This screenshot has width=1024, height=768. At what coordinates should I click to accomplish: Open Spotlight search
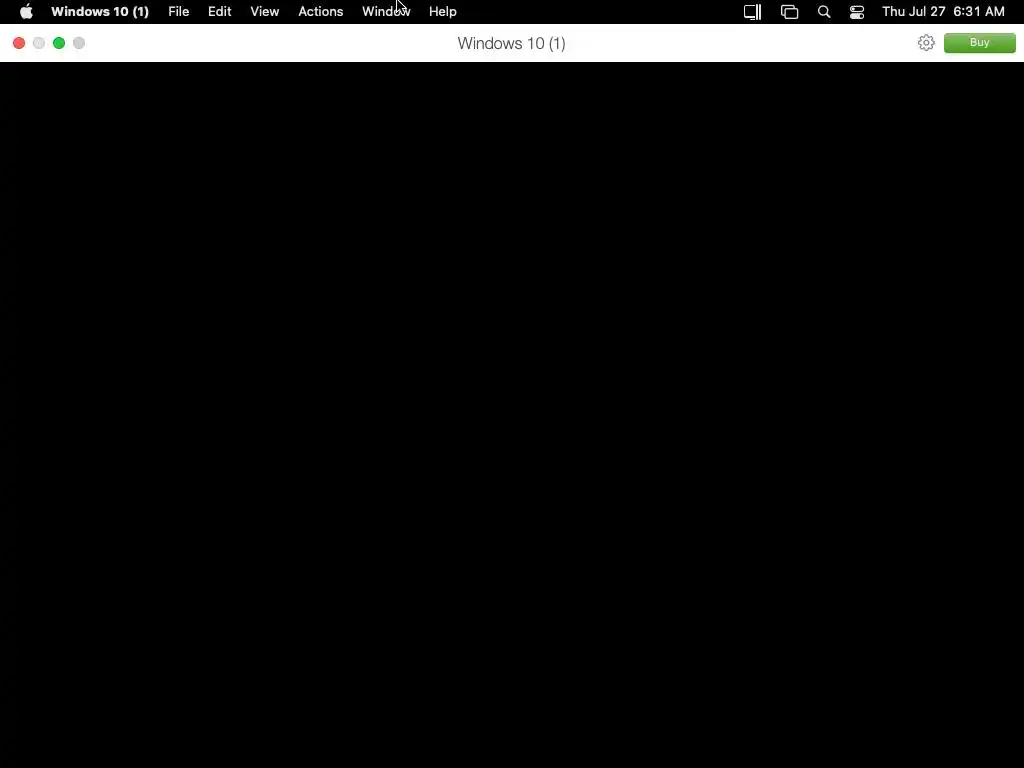click(824, 12)
